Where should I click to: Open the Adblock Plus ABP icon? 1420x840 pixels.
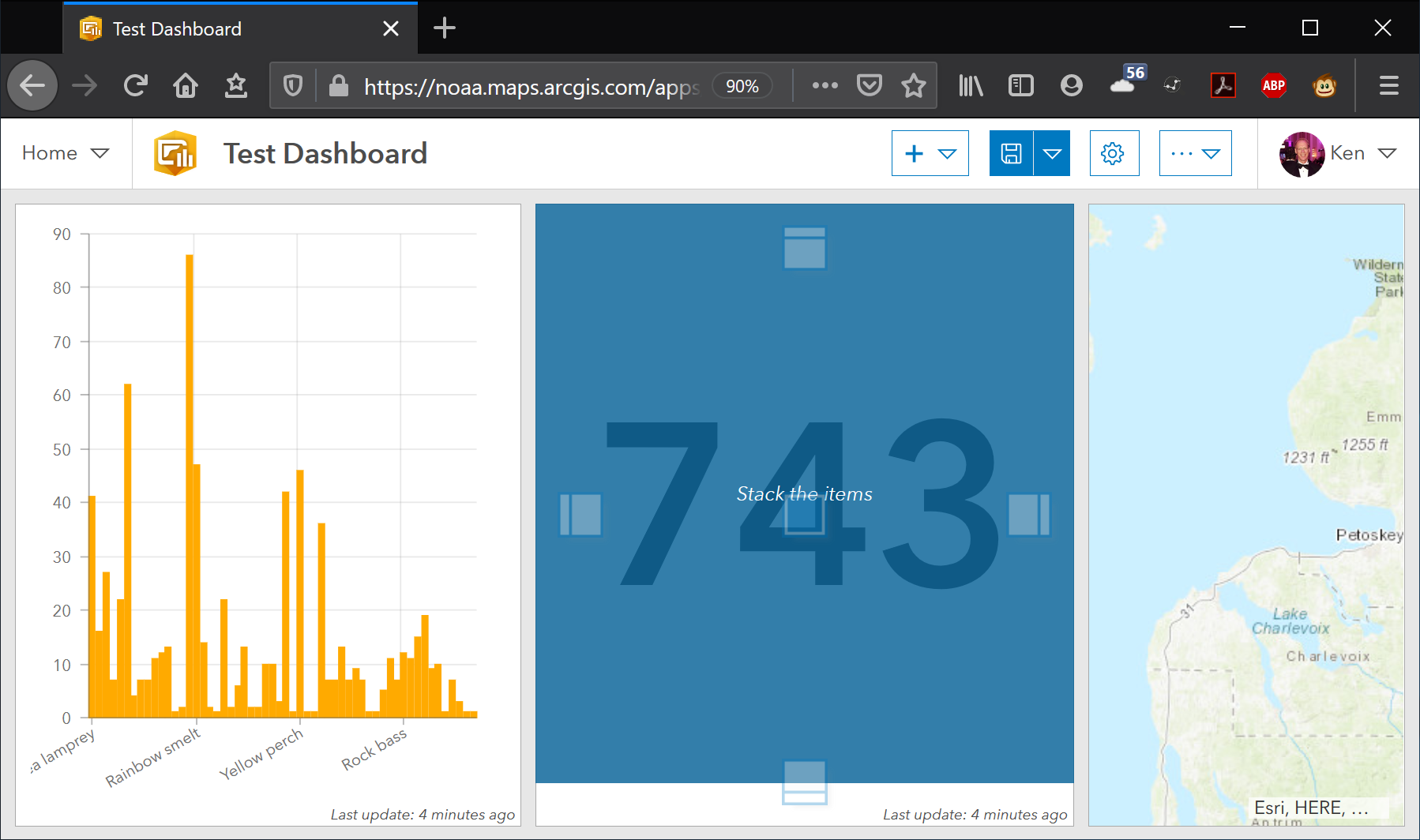1274,85
